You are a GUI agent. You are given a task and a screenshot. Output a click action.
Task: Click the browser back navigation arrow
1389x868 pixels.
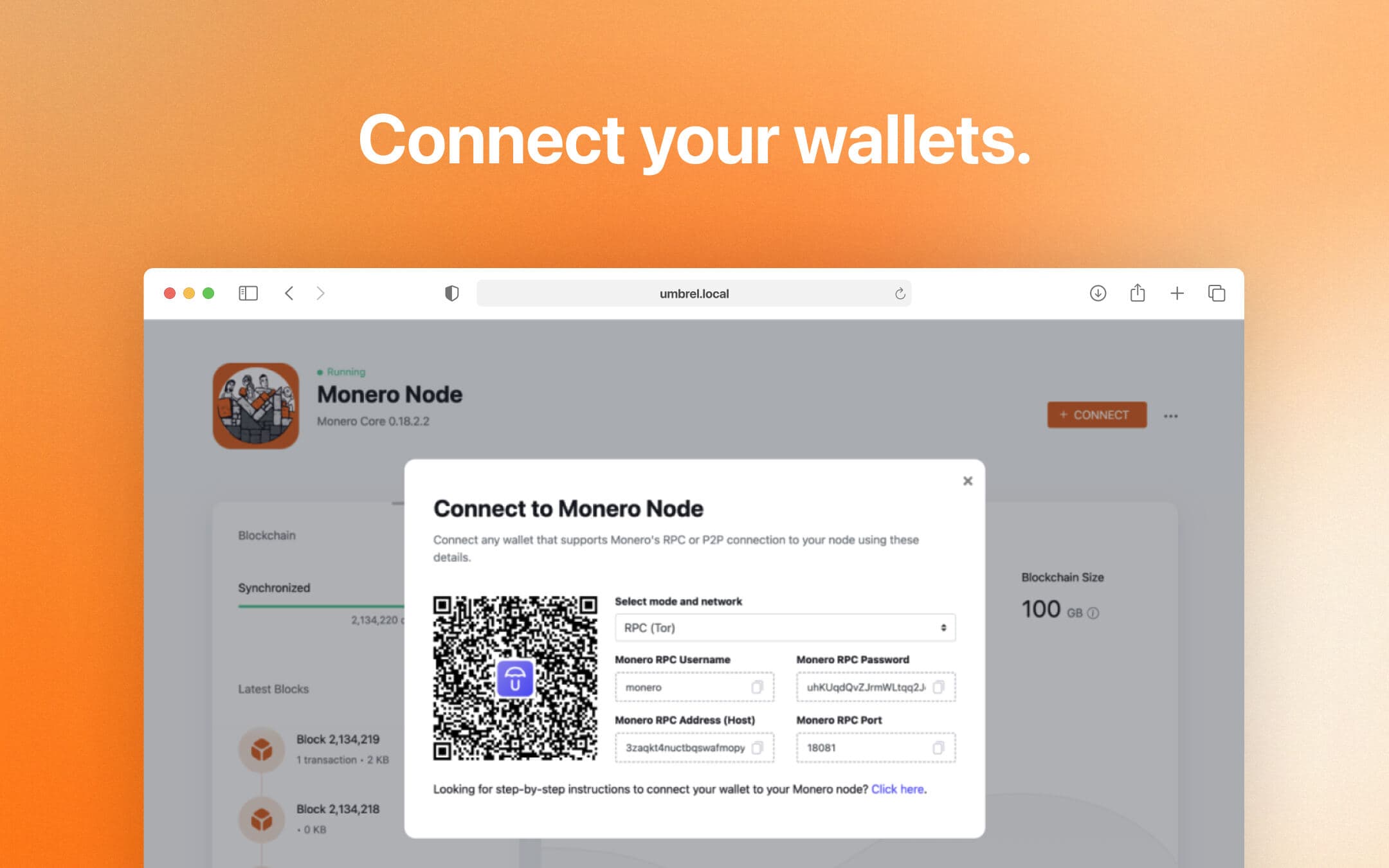coord(289,293)
